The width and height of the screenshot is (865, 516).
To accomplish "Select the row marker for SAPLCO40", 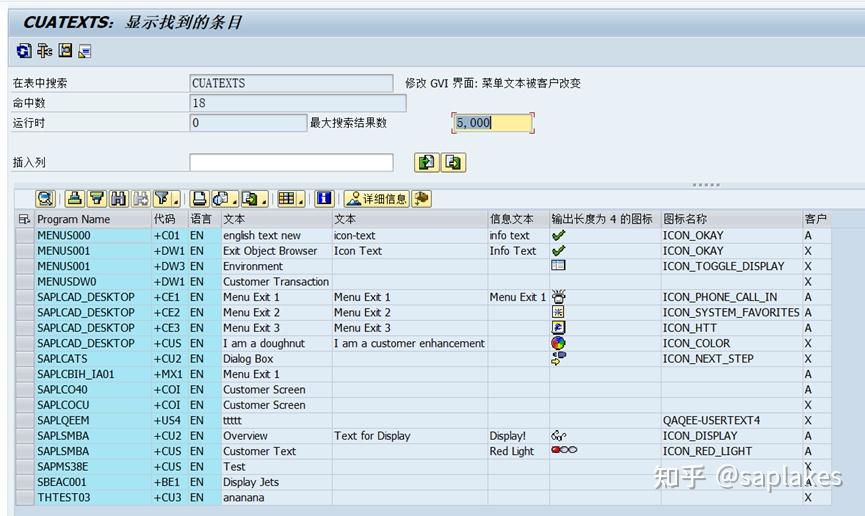I will (x=24, y=390).
